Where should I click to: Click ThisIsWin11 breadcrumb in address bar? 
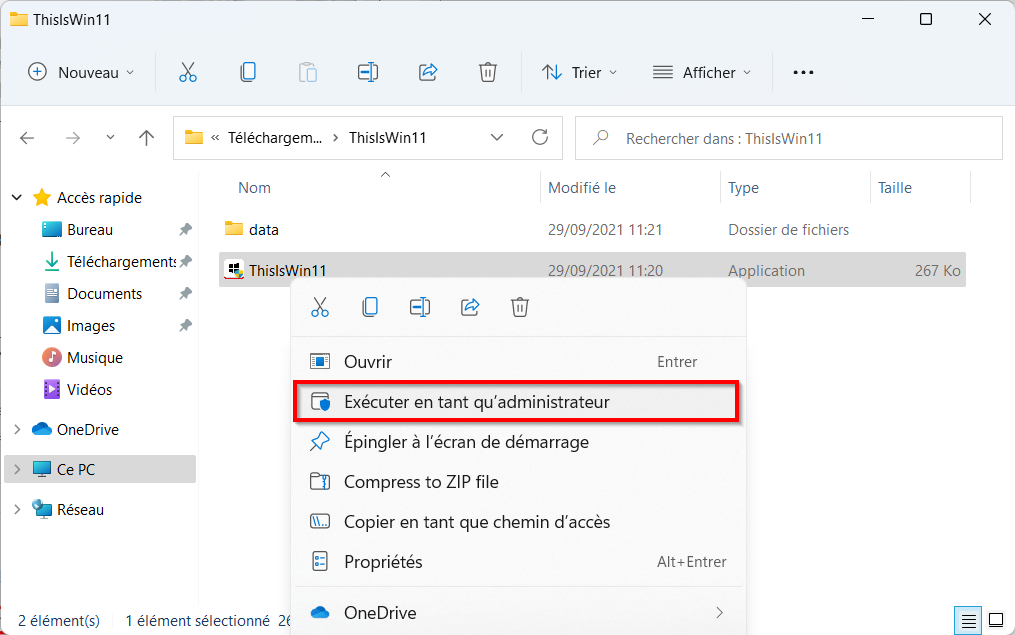click(x=387, y=138)
